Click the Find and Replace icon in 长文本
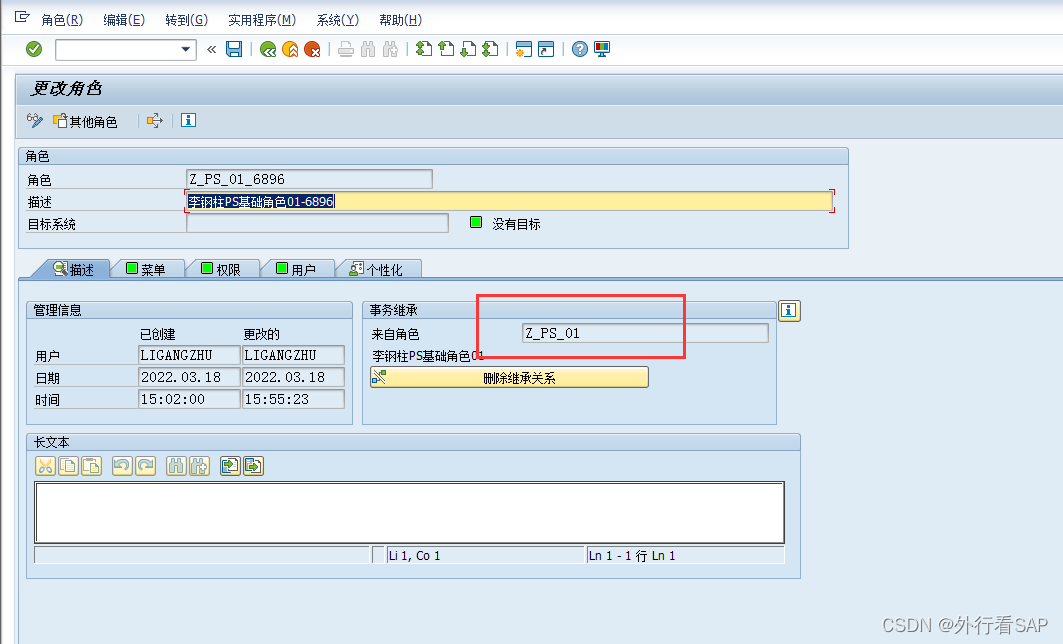This screenshot has width=1063, height=644. tap(199, 466)
